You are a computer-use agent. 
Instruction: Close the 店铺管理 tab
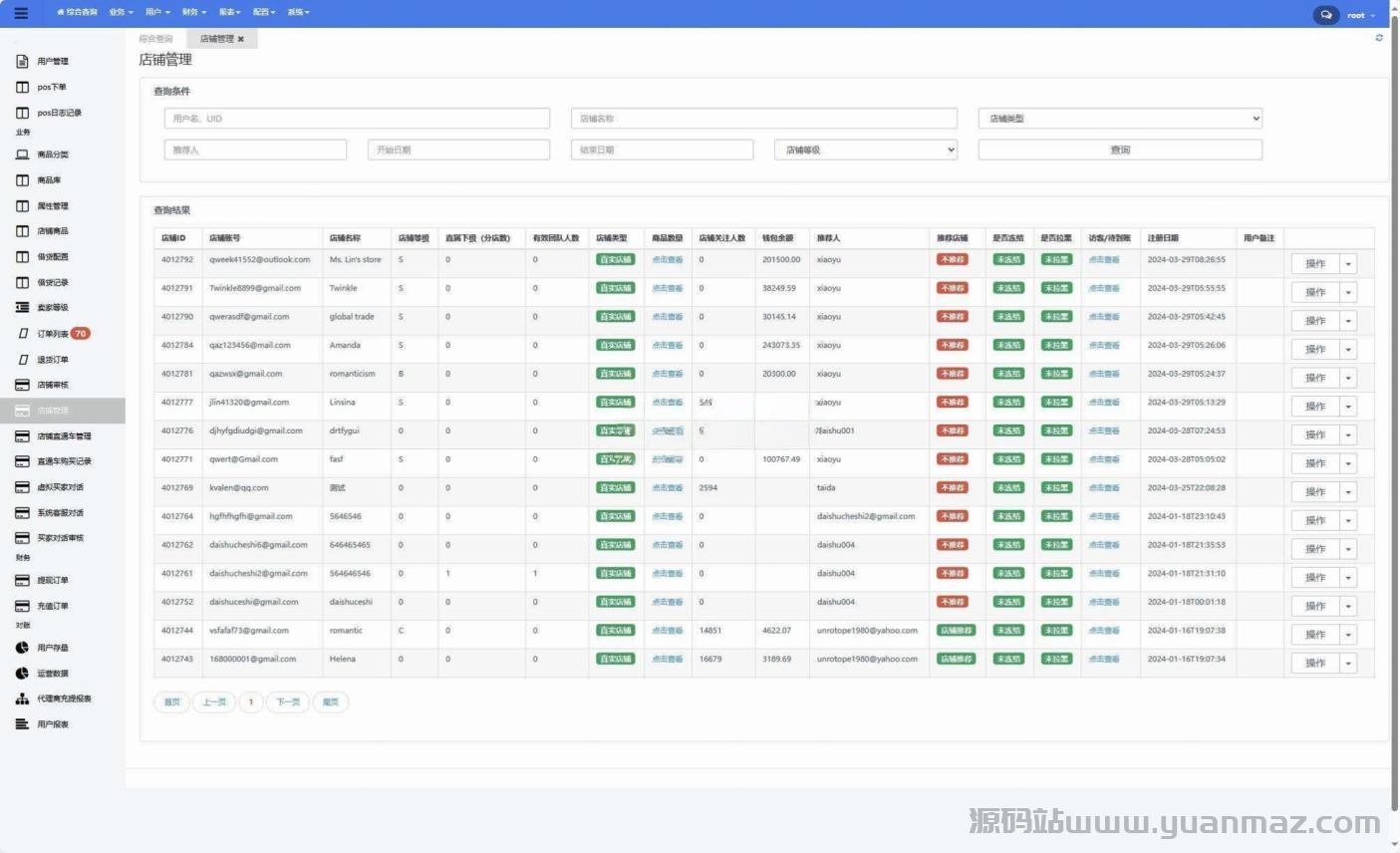(x=241, y=39)
